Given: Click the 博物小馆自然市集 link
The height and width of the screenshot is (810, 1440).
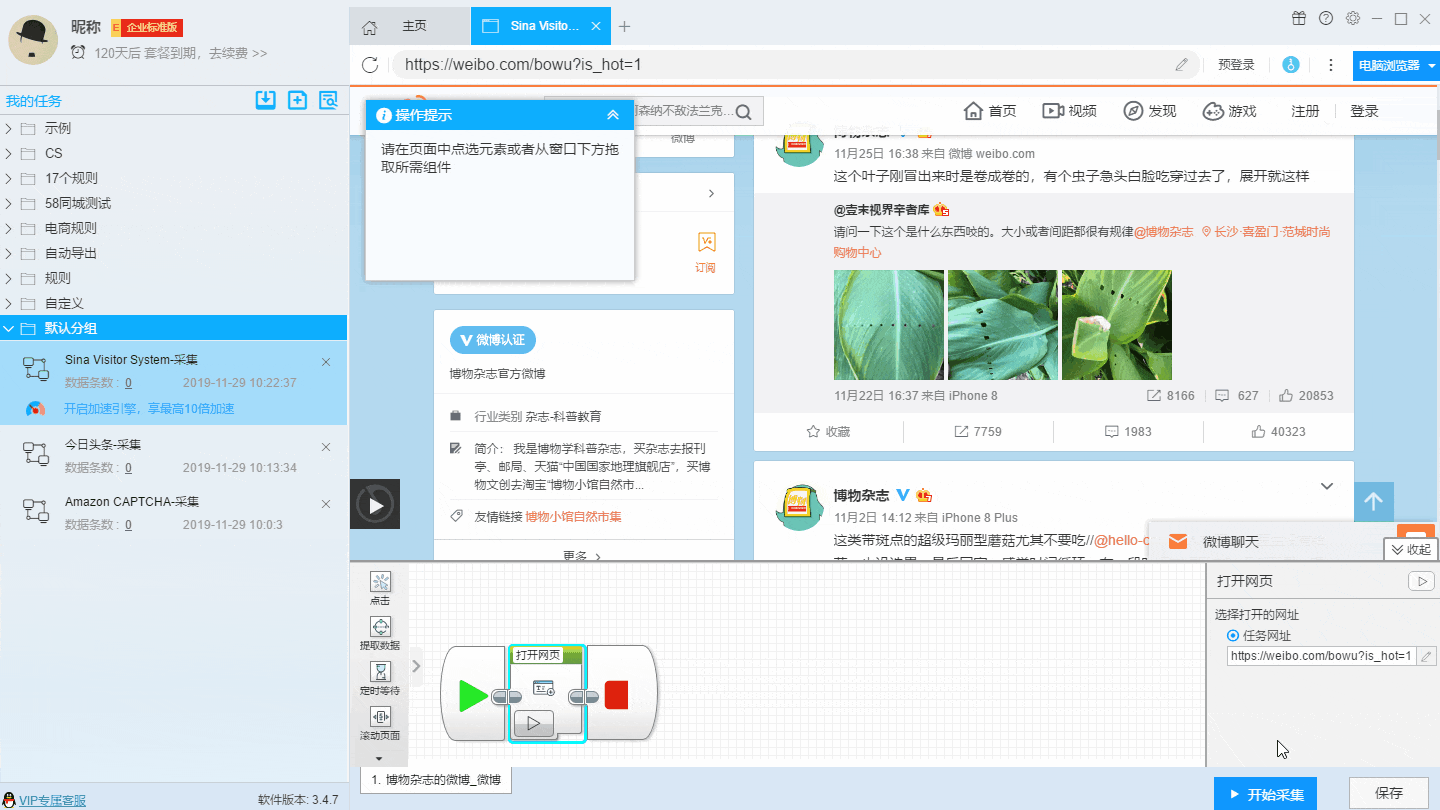Looking at the screenshot, I should click(574, 517).
